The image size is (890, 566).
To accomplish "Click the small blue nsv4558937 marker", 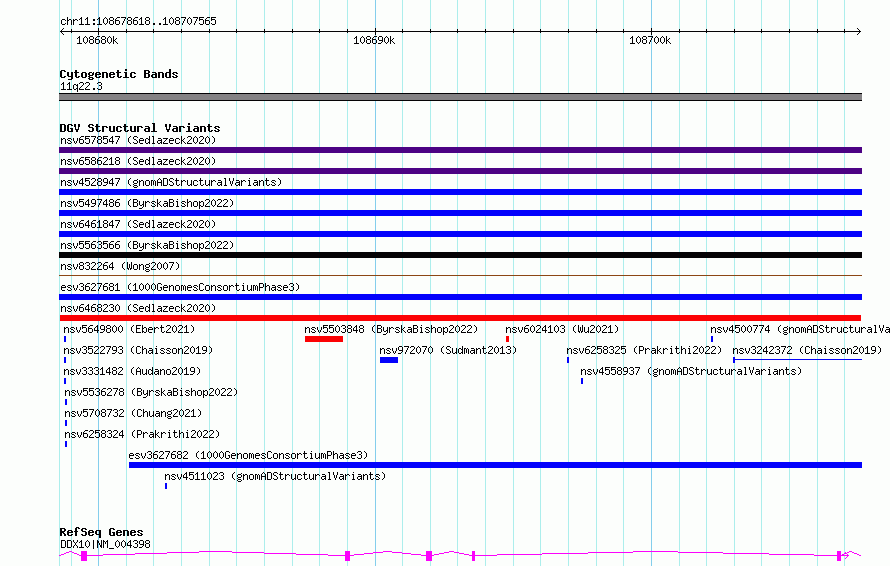I will 582,381.
